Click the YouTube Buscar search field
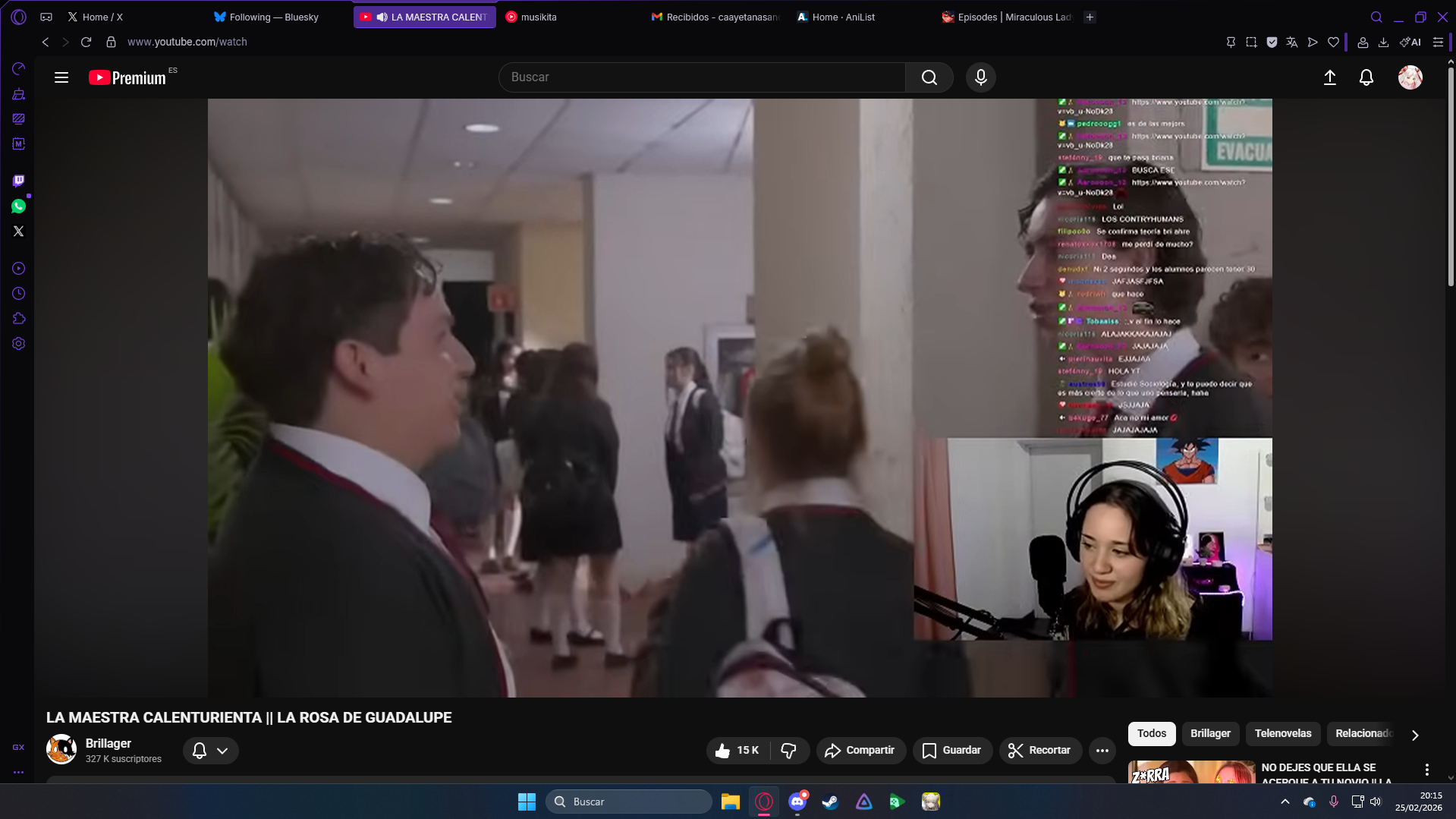 click(x=702, y=77)
